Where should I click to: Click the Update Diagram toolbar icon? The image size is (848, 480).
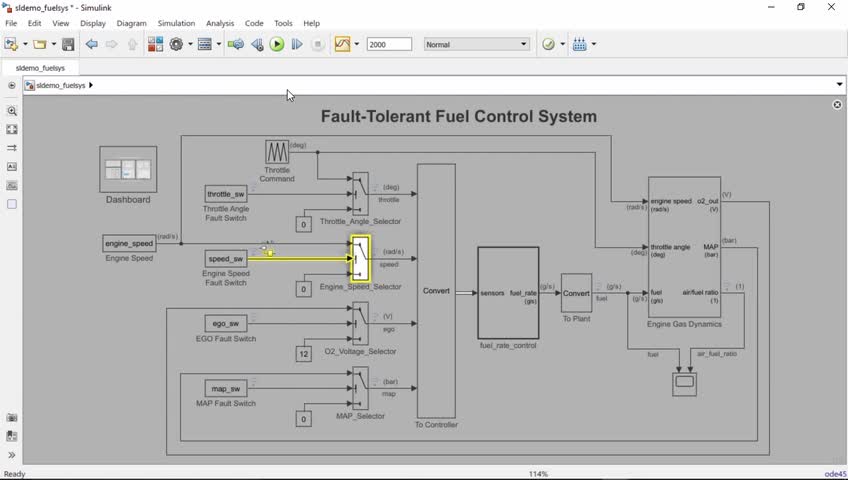pos(236,44)
